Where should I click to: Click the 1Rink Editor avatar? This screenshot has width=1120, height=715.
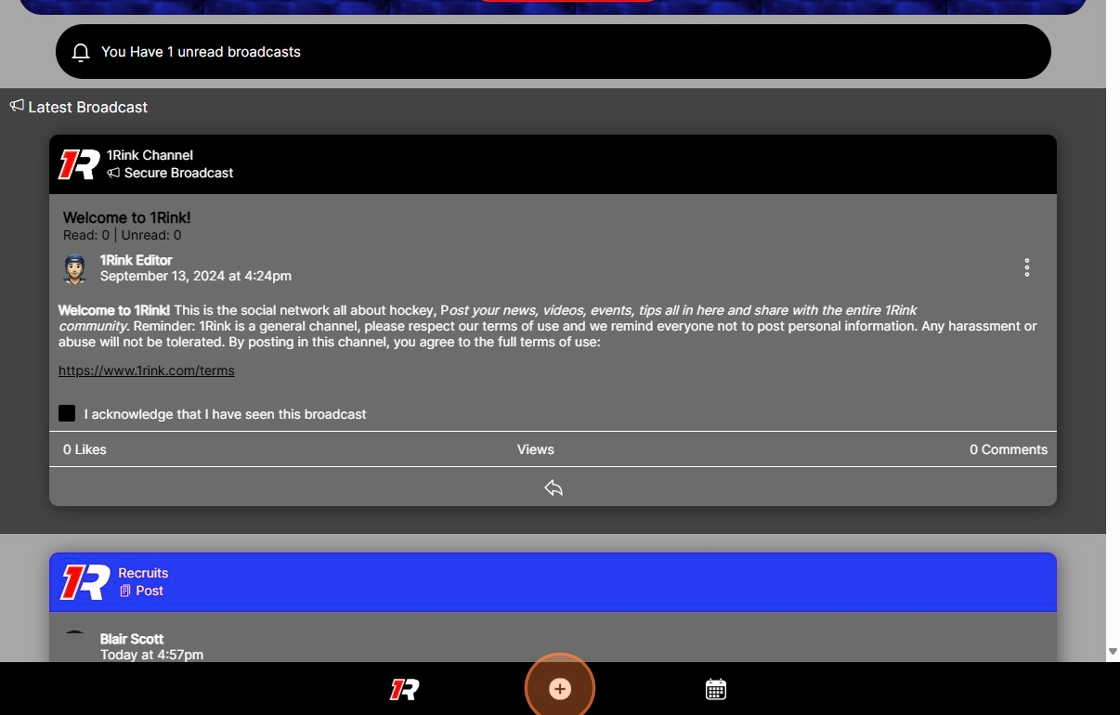click(74, 269)
